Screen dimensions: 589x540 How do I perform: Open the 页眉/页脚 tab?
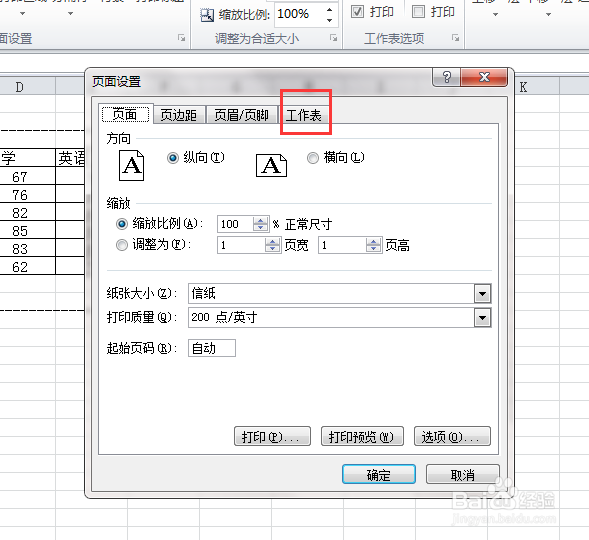pos(242,115)
